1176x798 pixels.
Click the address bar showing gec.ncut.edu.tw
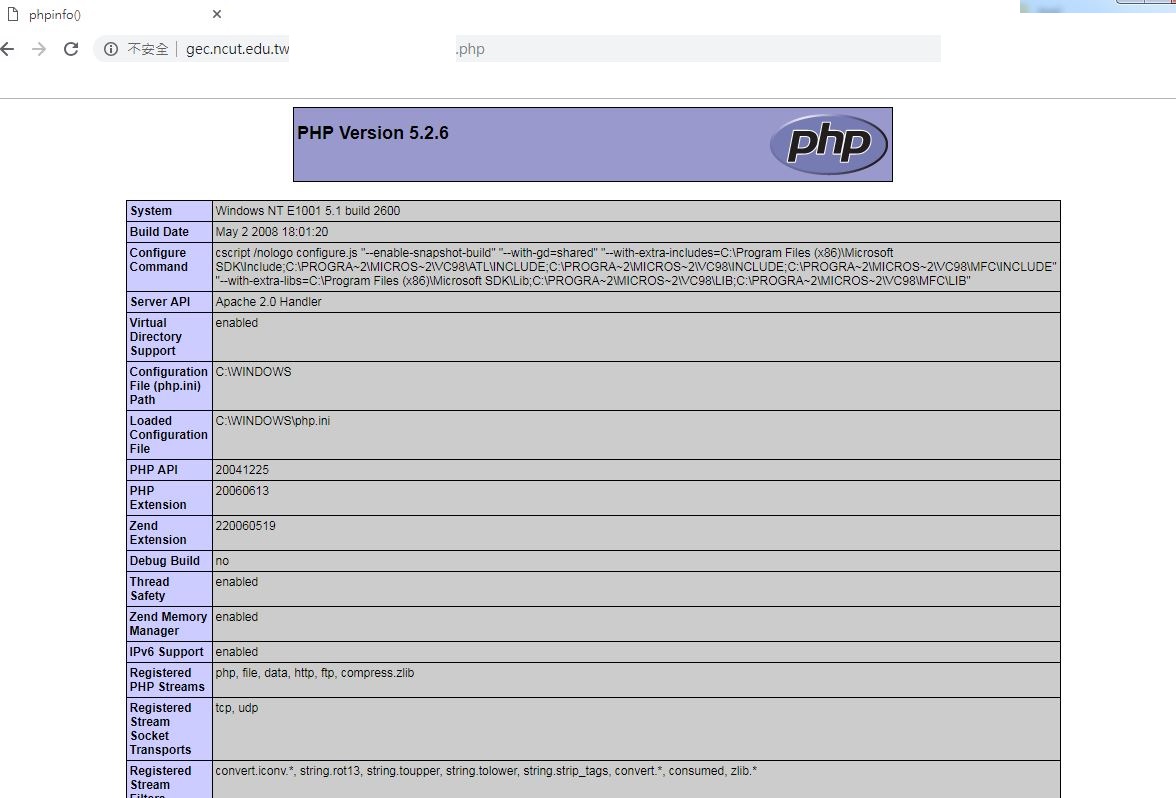(517, 50)
